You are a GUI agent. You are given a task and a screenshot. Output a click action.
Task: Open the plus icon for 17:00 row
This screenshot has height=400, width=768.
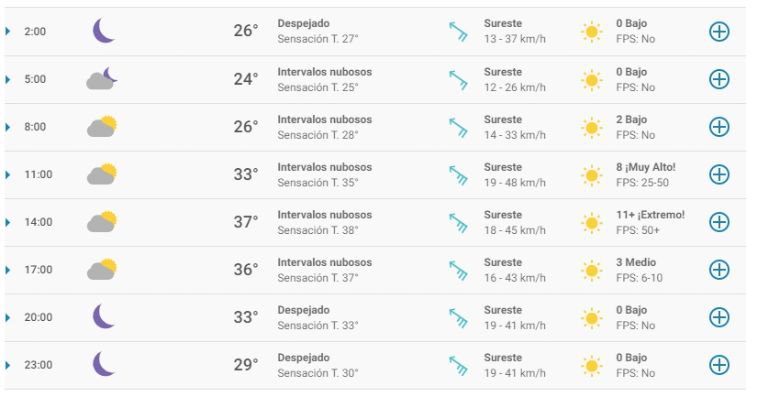719,270
